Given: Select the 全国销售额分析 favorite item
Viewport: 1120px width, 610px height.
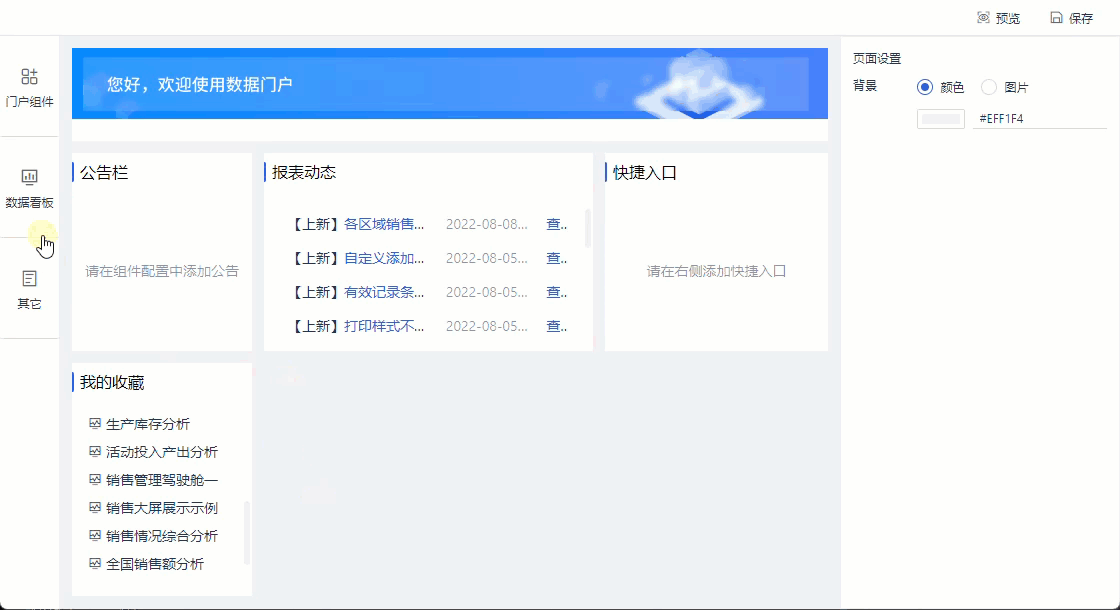Looking at the screenshot, I should pos(155,564).
